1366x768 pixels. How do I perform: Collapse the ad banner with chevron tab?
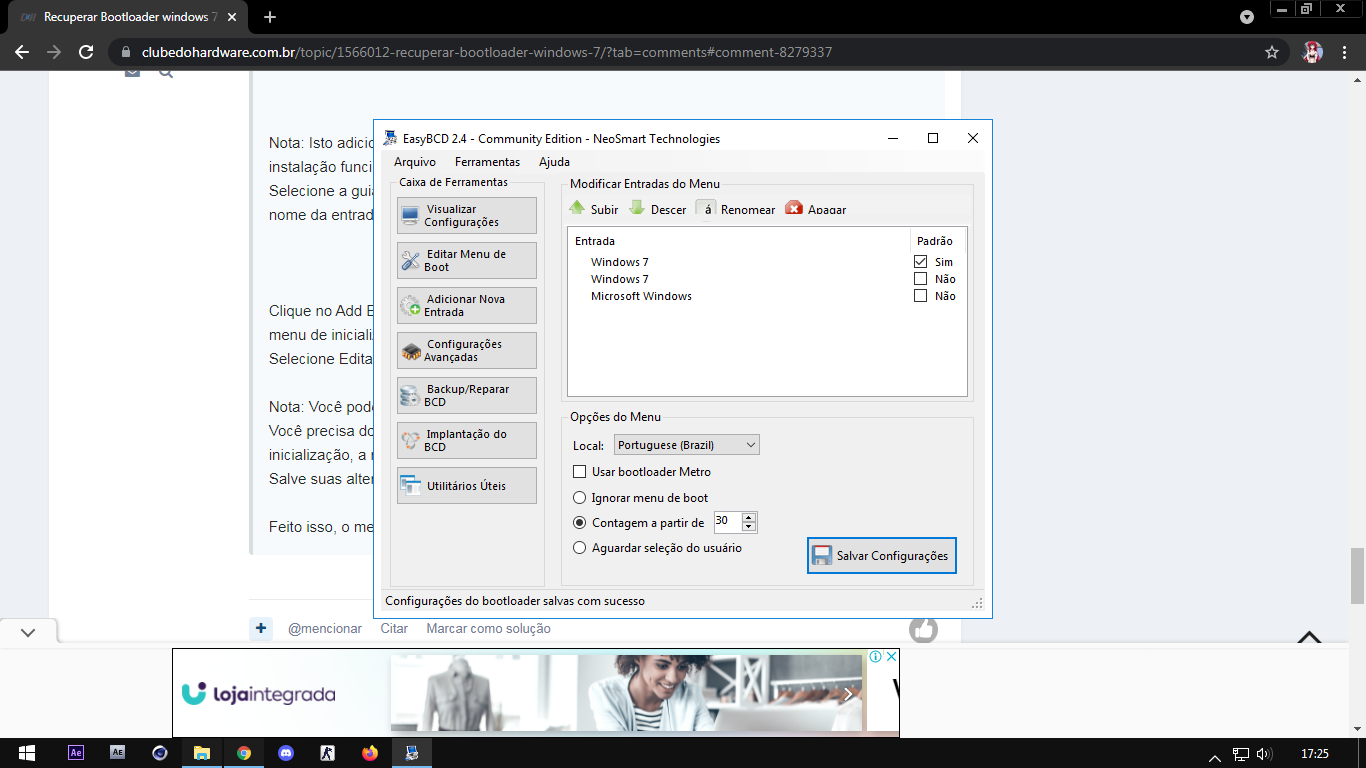tap(28, 632)
